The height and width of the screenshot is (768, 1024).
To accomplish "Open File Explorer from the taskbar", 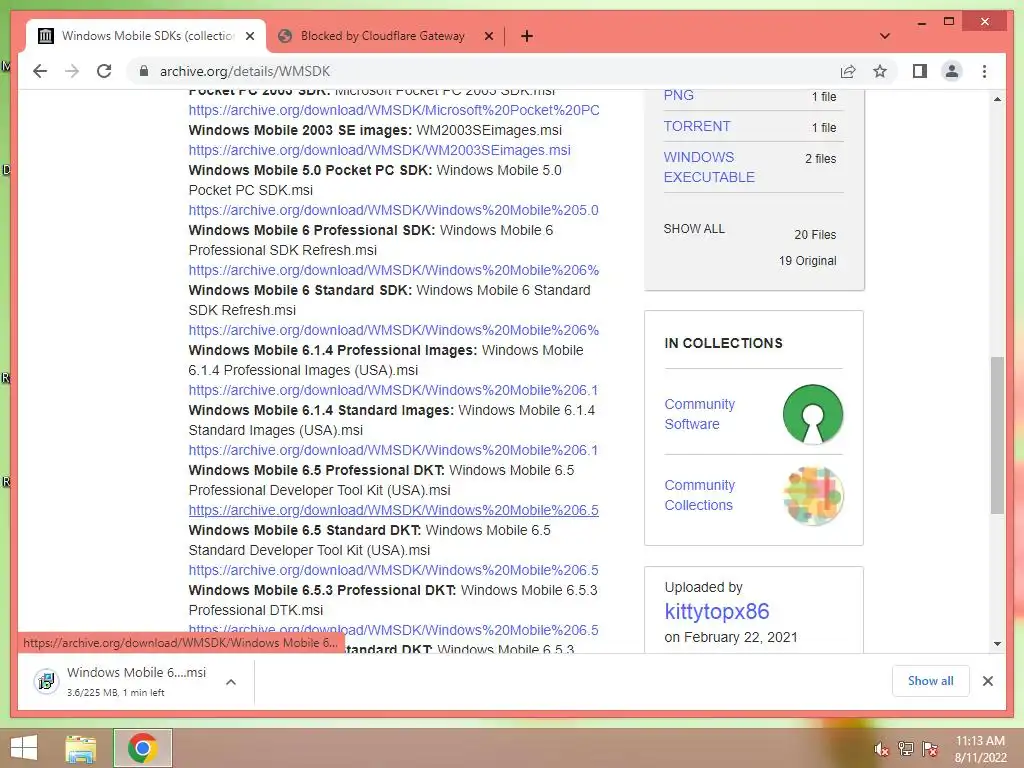I will point(81,748).
